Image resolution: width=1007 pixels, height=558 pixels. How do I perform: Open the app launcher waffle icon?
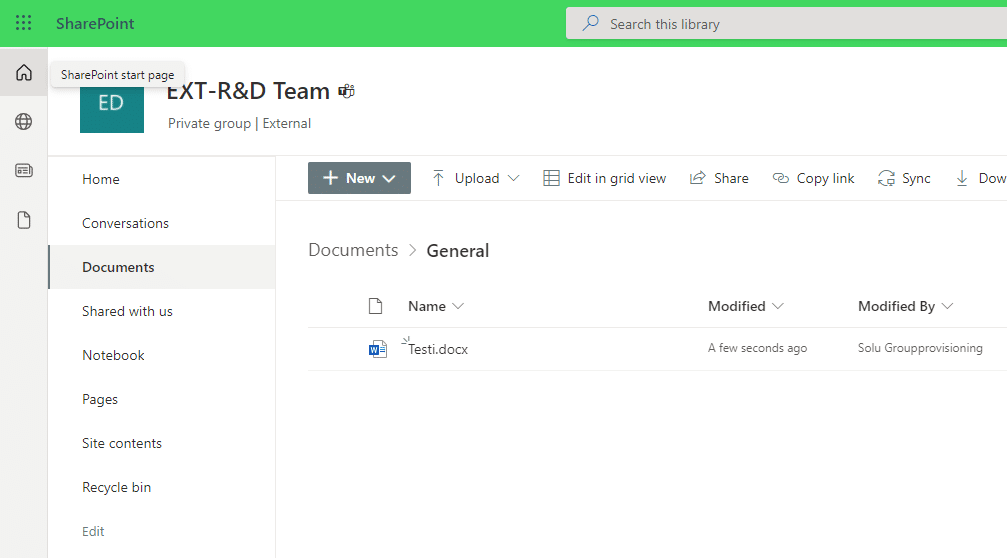point(24,23)
